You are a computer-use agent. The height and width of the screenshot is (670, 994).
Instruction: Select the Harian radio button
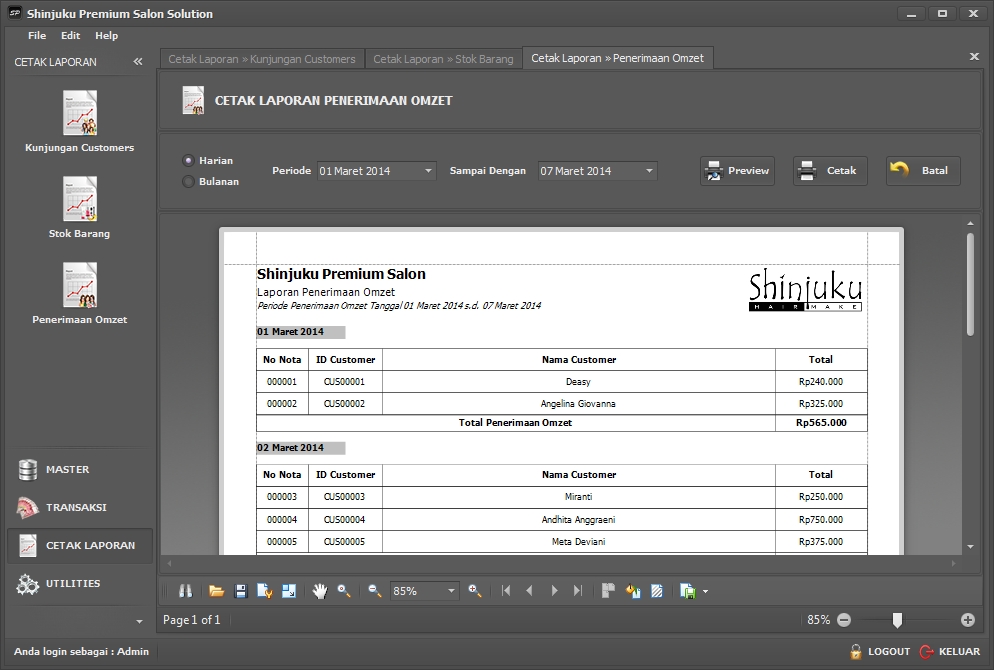pos(188,160)
